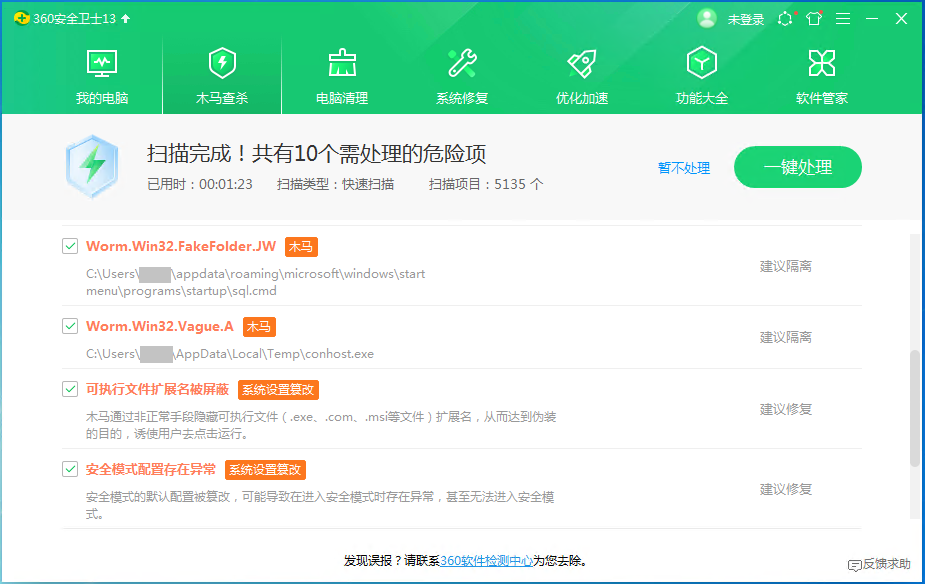Click the 暂不处理 link
This screenshot has width=925, height=584.
coord(684,168)
